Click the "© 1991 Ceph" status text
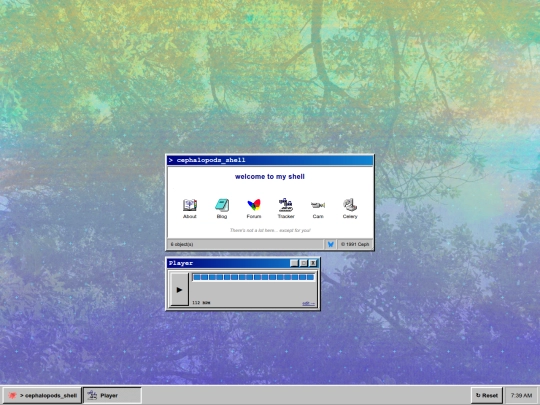This screenshot has height=405, width=540. click(355, 244)
